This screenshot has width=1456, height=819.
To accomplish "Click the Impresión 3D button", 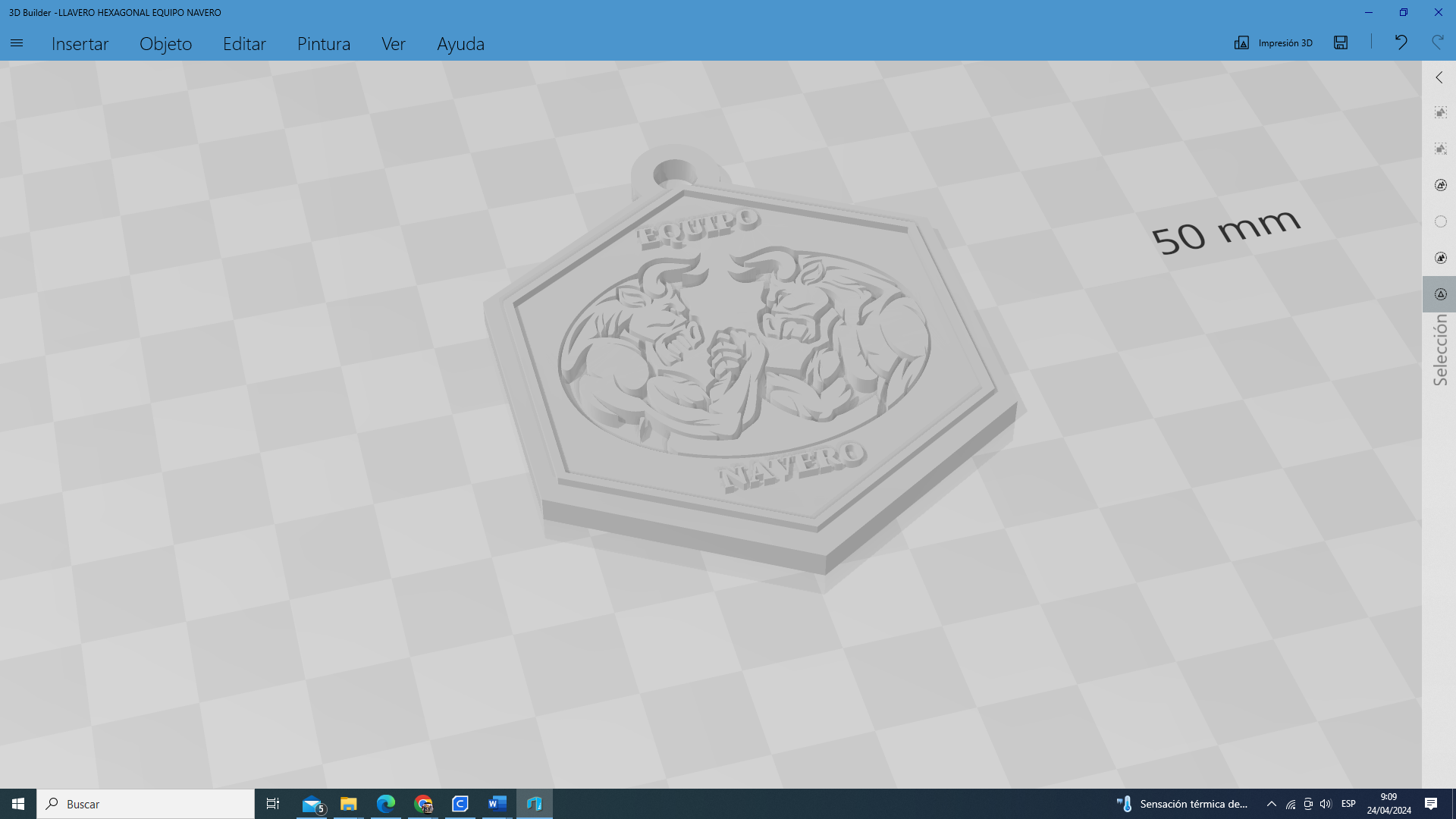I will pyautogui.click(x=1273, y=43).
